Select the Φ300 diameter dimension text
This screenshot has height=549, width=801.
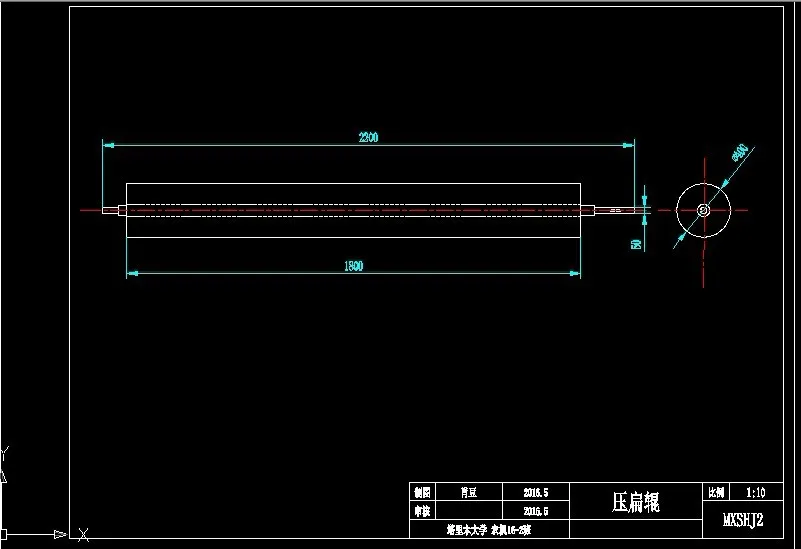[x=740, y=153]
